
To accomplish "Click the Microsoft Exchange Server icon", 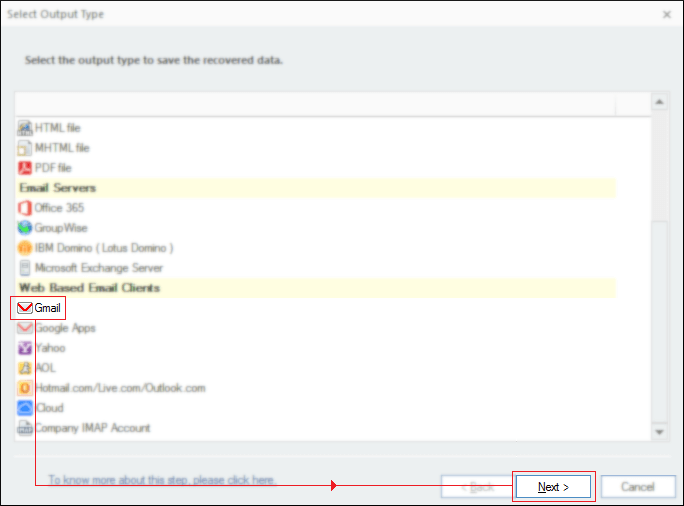I will [x=24, y=268].
